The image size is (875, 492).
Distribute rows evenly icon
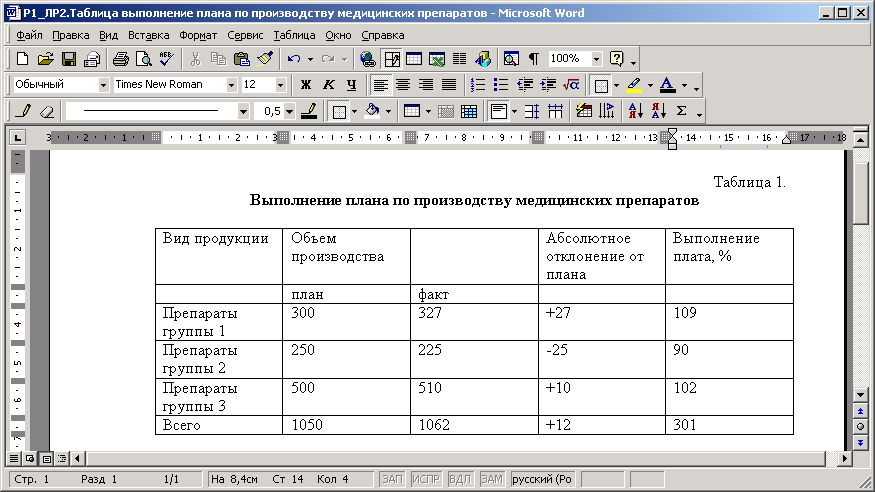[532, 111]
